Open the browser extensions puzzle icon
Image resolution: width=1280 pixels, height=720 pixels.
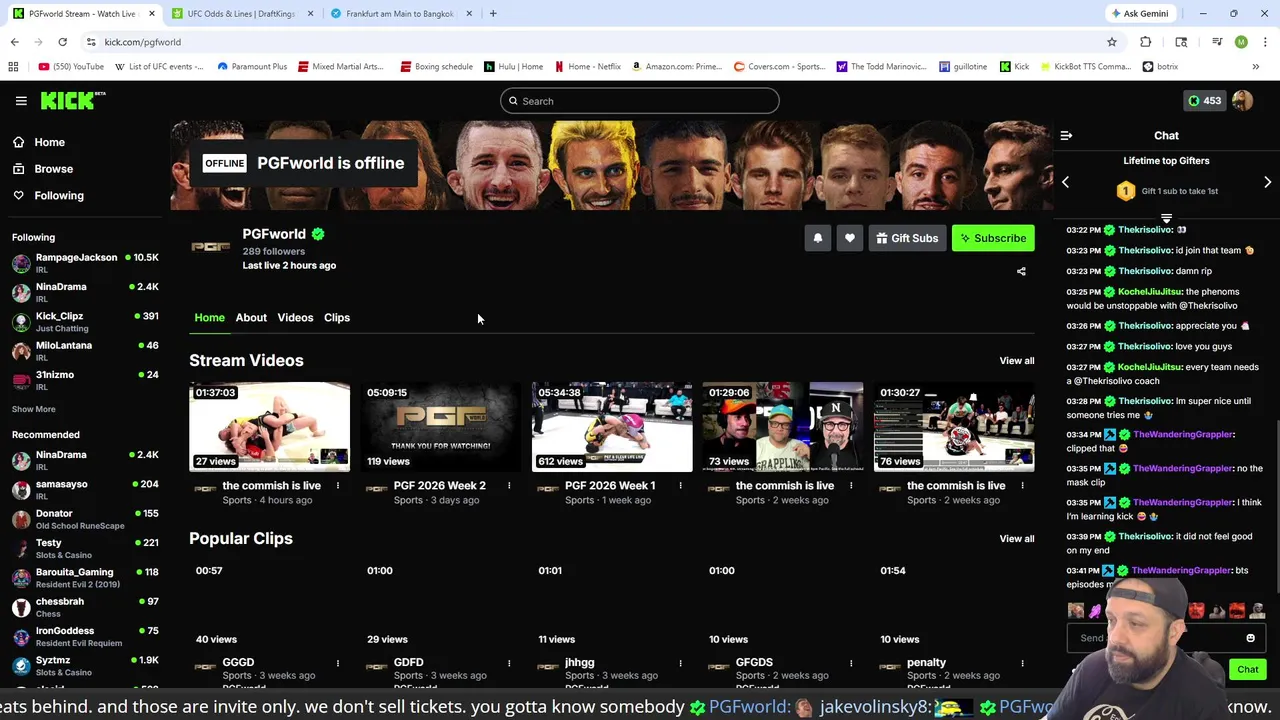[x=1146, y=42]
